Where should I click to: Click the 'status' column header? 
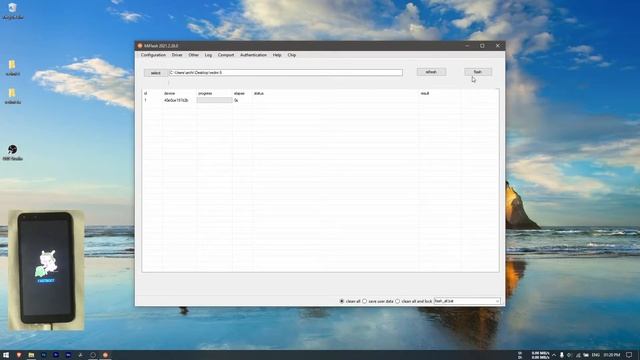pos(259,93)
